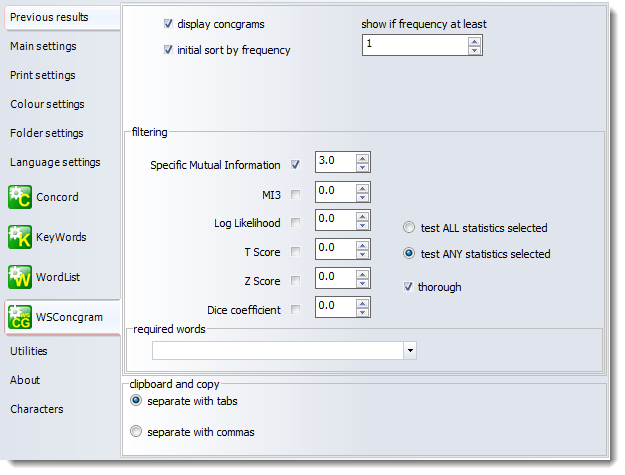Click the Concord tool icon
Screen dimensions: 625x475
click(x=20, y=197)
